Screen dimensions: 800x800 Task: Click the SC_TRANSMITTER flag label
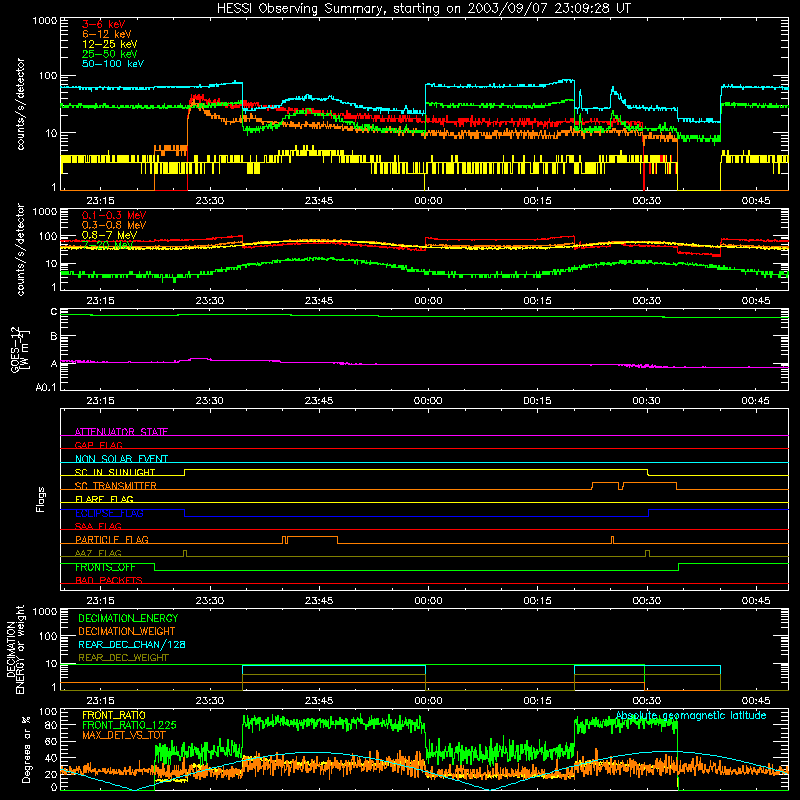coord(115,486)
